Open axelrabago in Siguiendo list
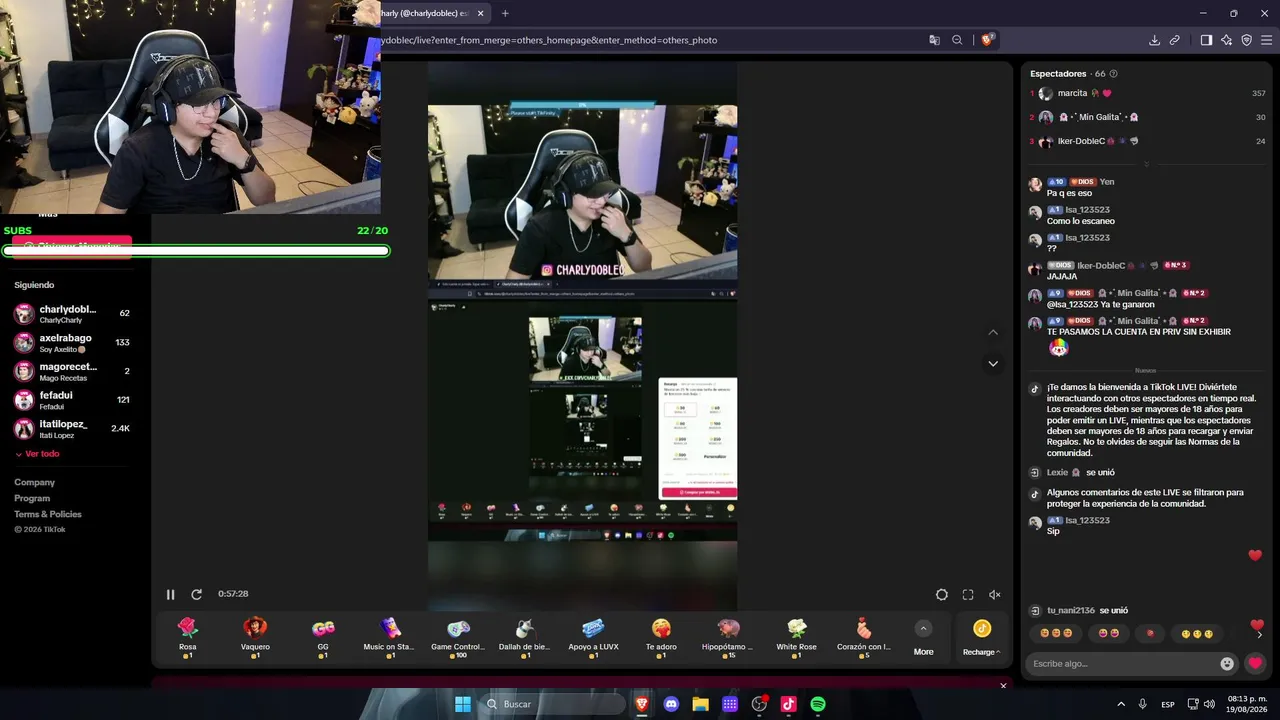 (x=72, y=343)
